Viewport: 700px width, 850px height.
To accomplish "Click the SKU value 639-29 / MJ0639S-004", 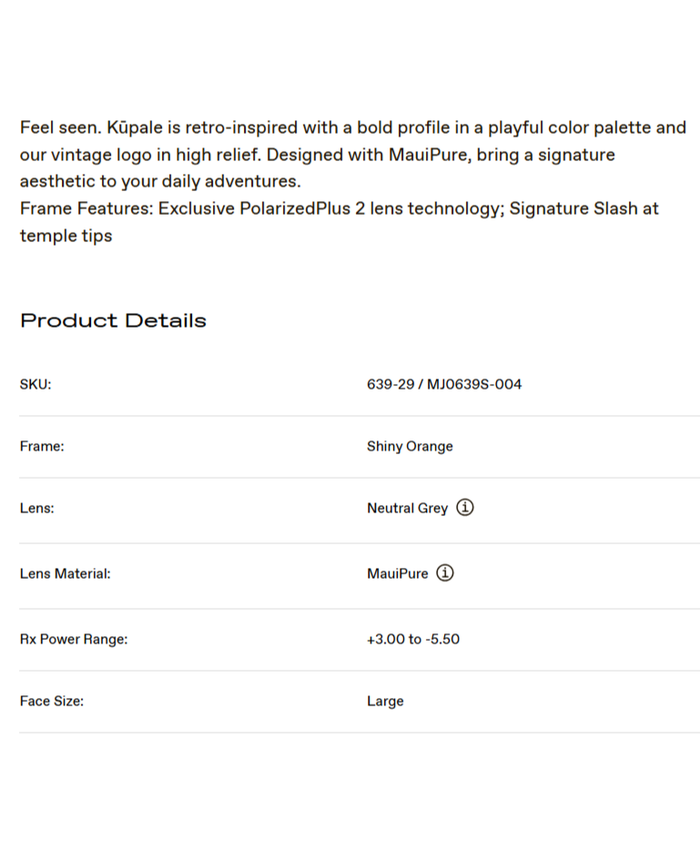I will tap(444, 384).
